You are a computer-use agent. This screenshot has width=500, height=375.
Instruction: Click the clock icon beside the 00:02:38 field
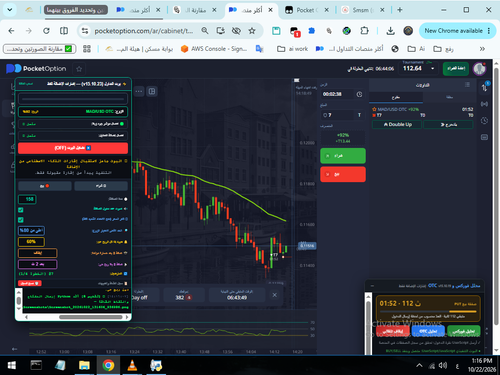click(359, 94)
